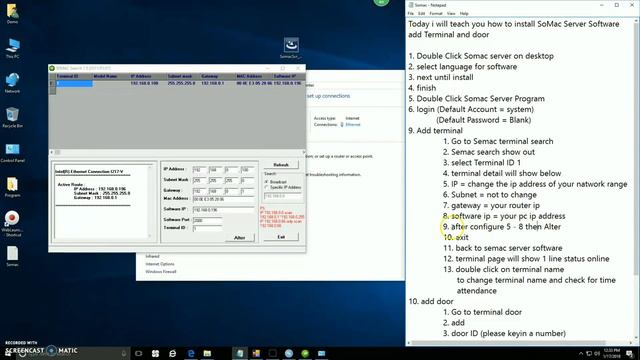The width and height of the screenshot is (640, 360).
Task: Click the green round taskbar app icon
Action: point(305,353)
